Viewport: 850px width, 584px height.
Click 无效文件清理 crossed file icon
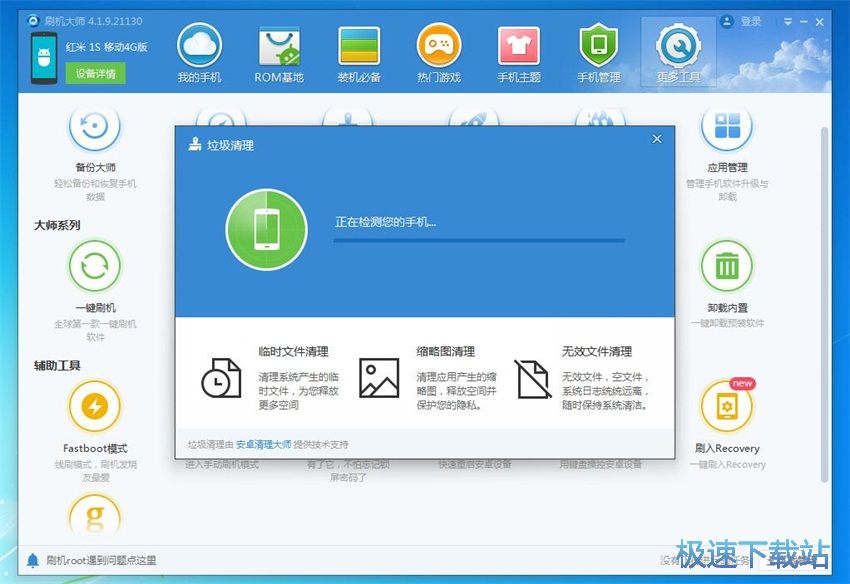coord(533,378)
